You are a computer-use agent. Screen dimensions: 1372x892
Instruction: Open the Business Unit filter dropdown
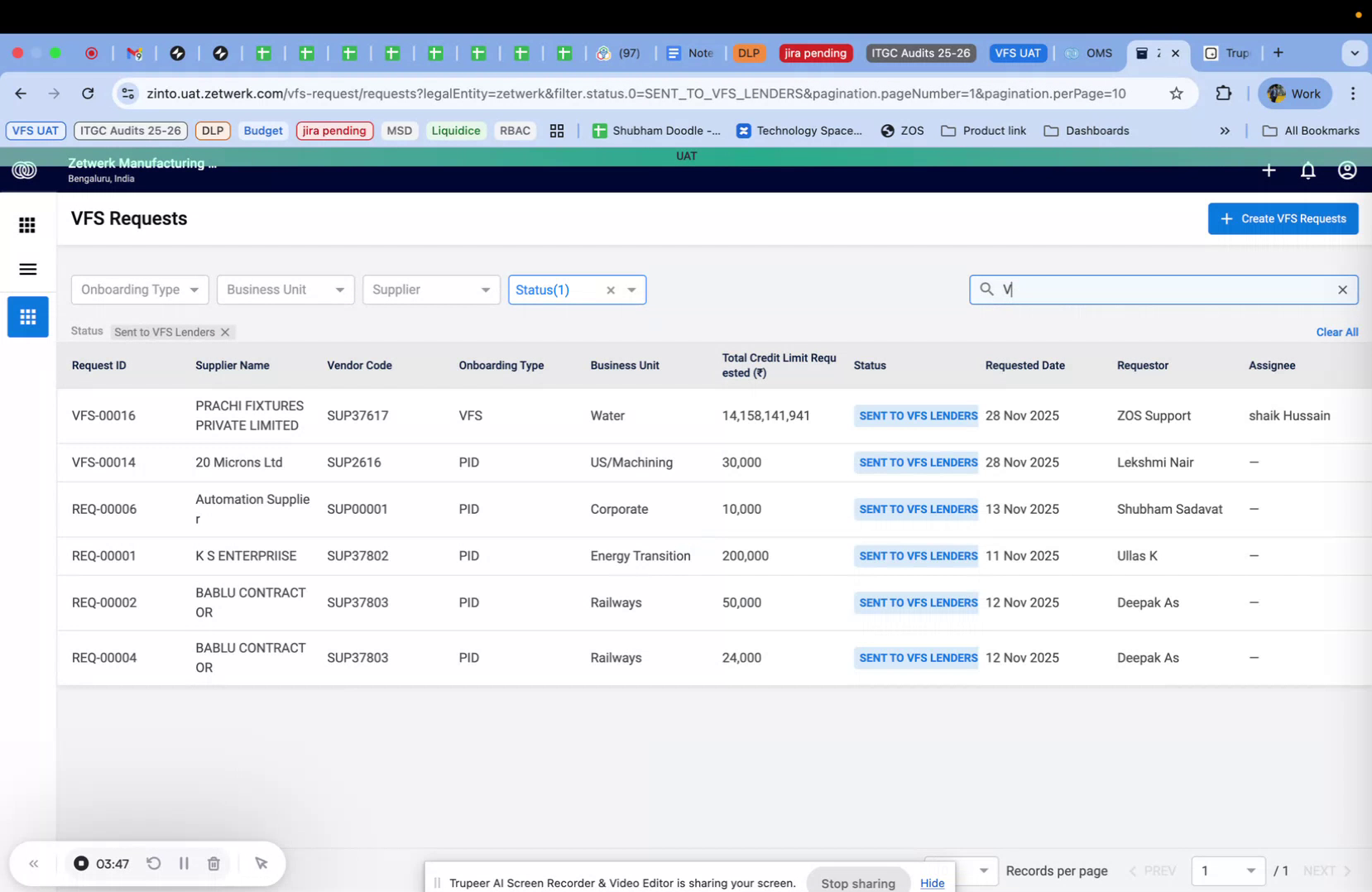click(x=285, y=290)
